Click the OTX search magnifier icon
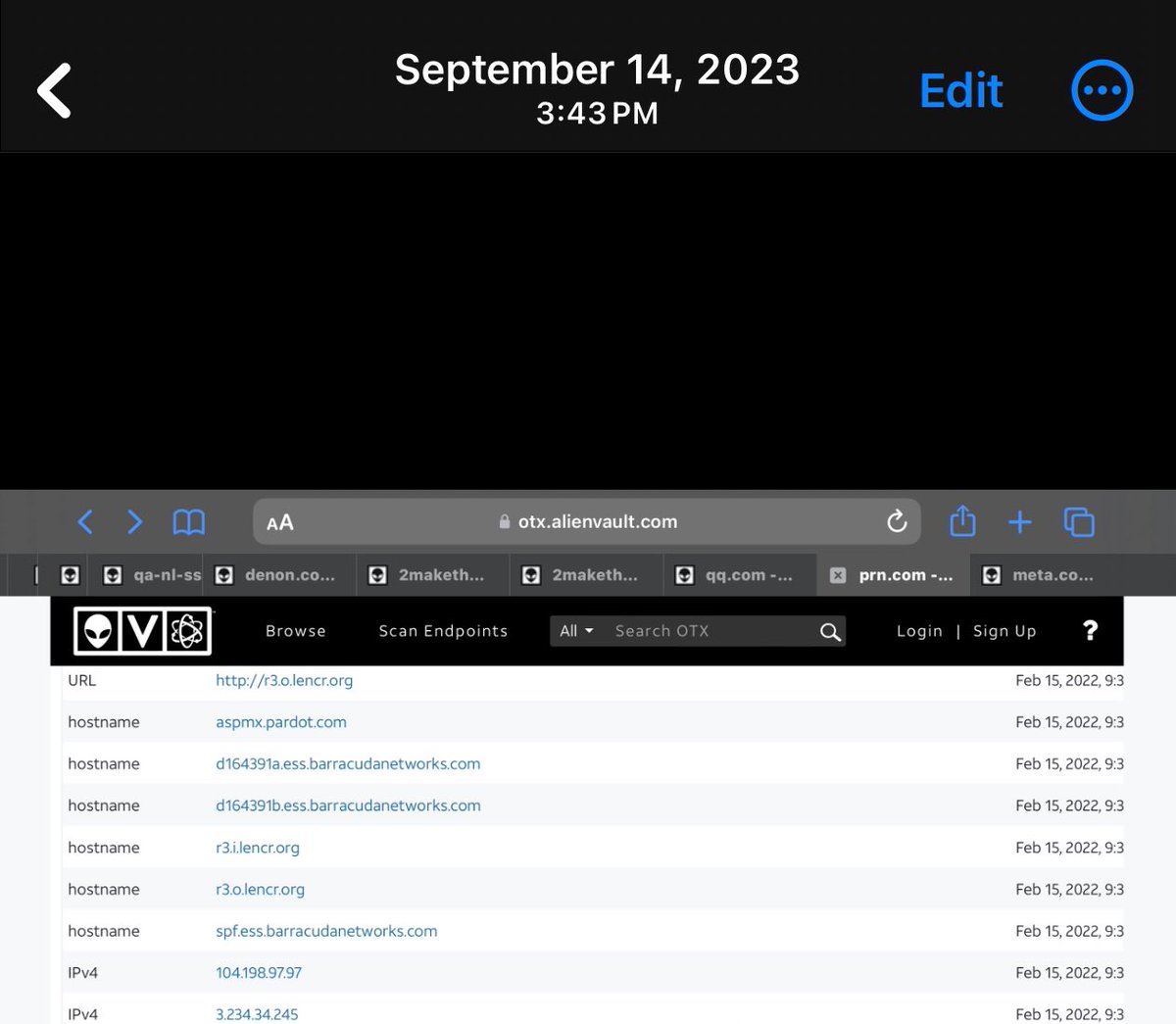1176x1024 pixels. pyautogui.click(x=830, y=632)
